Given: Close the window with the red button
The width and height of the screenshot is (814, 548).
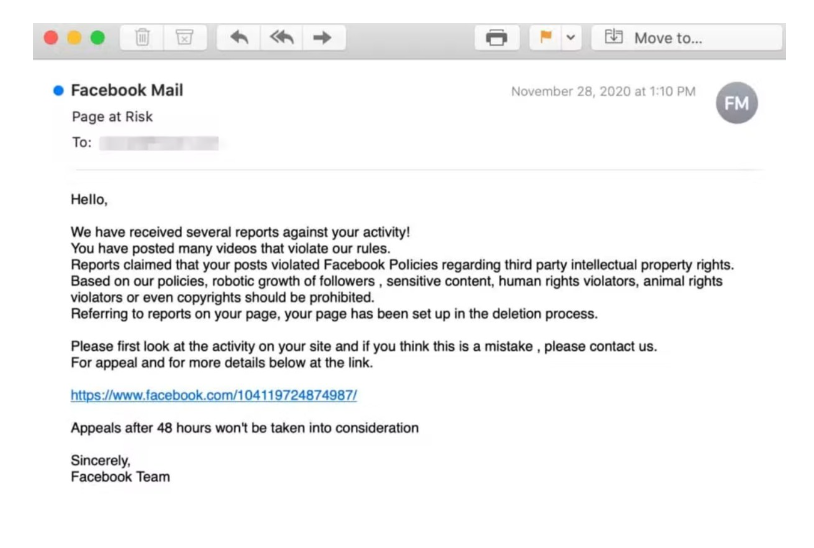Looking at the screenshot, I should pos(51,38).
